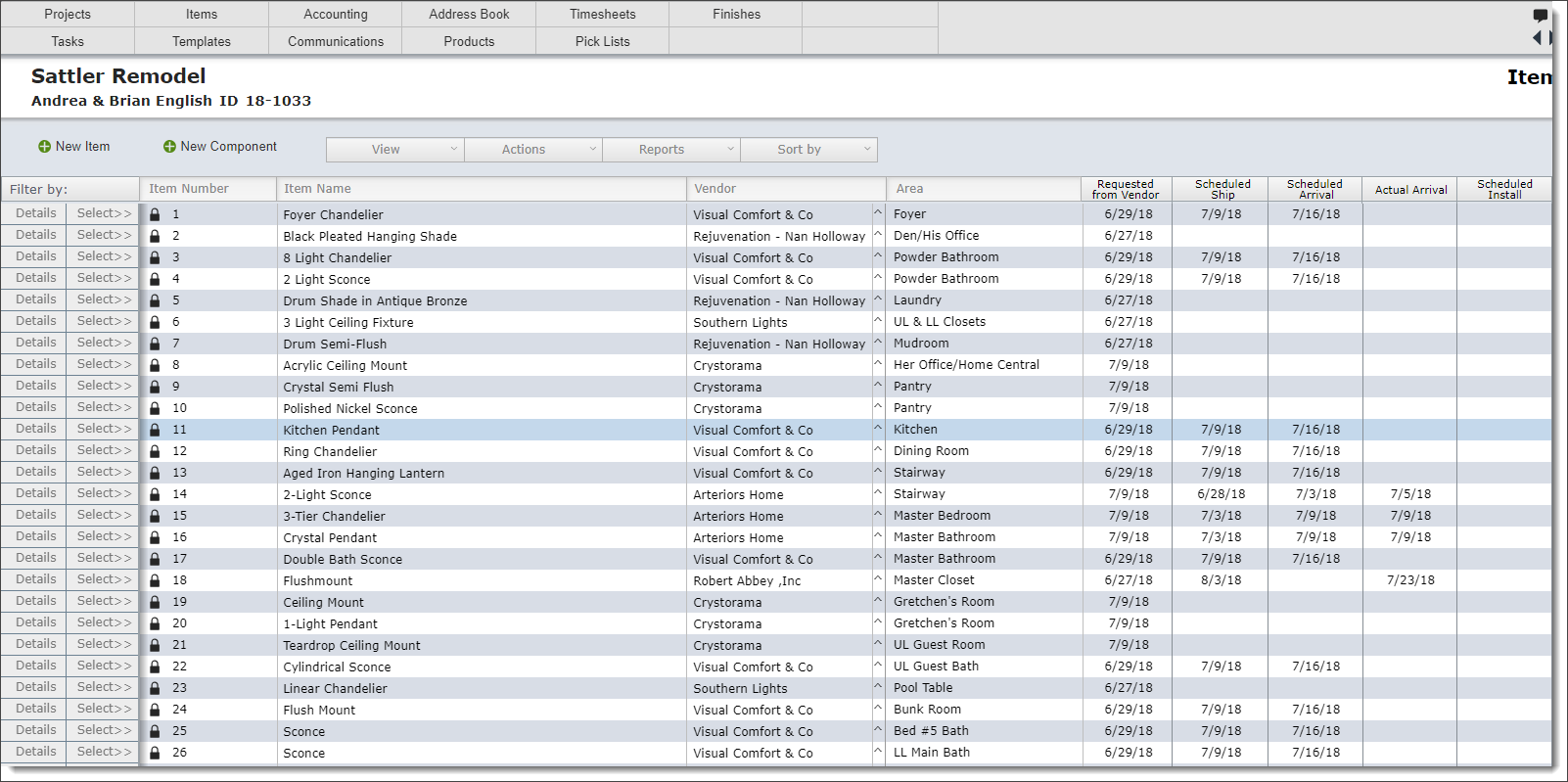Switch to the Communications tab
This screenshot has height=782, width=1568.
pyautogui.click(x=336, y=41)
